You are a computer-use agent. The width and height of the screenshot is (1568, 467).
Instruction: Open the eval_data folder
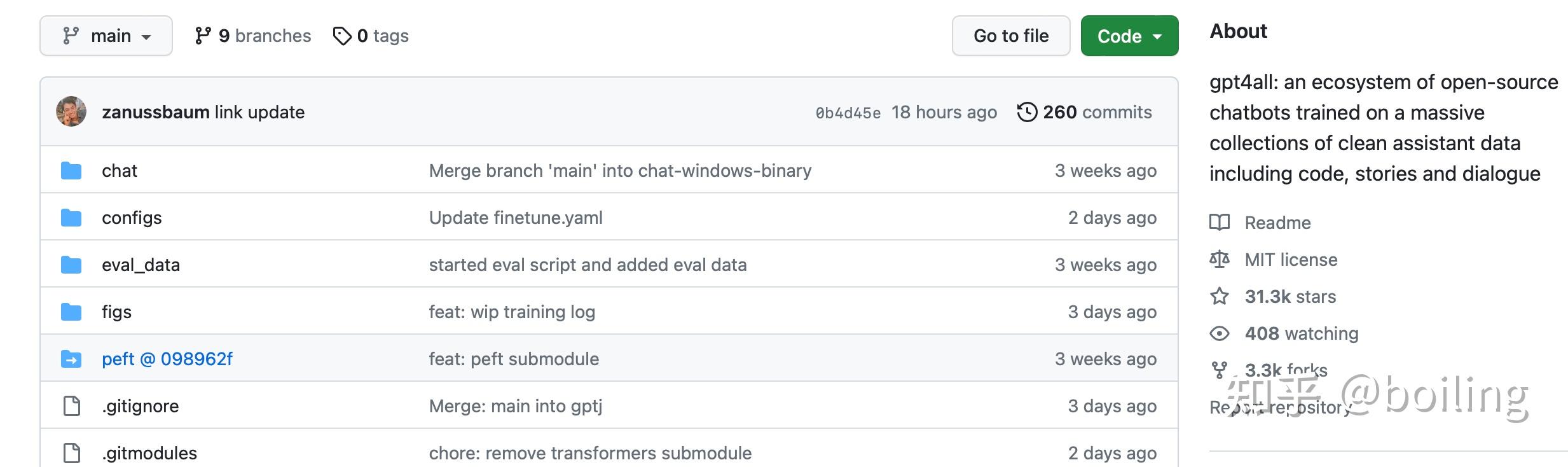[x=141, y=265]
